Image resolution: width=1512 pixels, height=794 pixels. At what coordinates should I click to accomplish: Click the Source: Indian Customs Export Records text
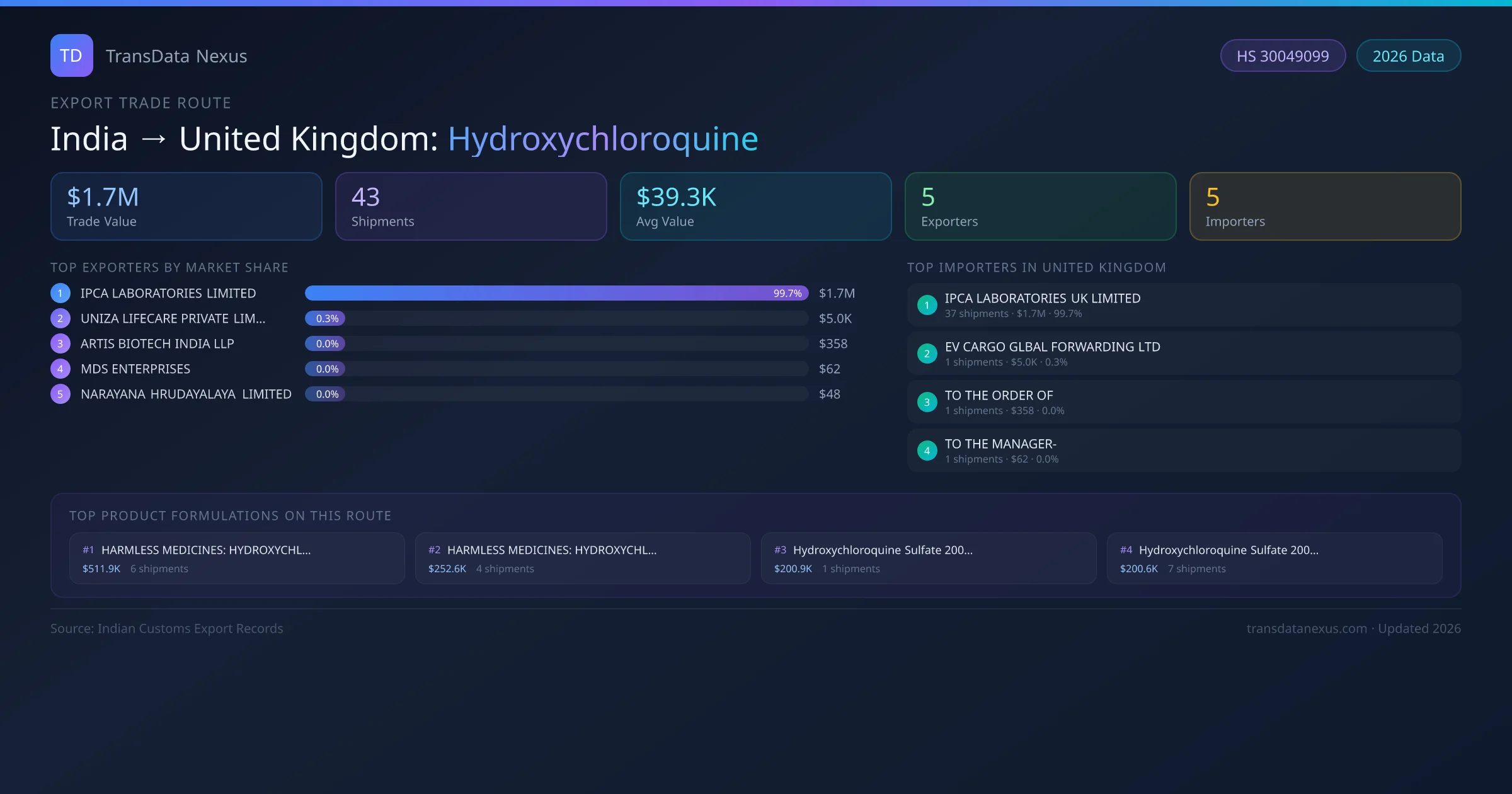point(166,628)
